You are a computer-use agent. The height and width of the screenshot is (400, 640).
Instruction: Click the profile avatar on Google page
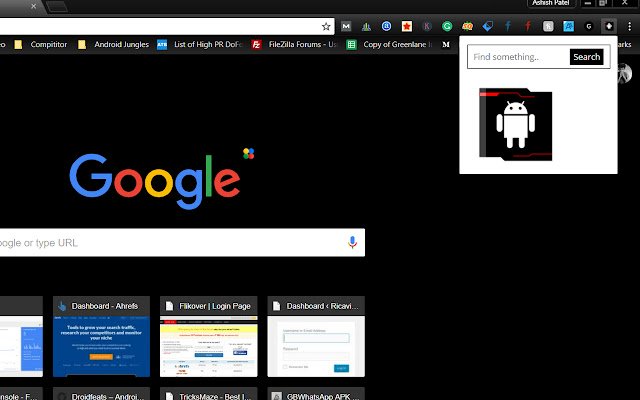point(624,73)
